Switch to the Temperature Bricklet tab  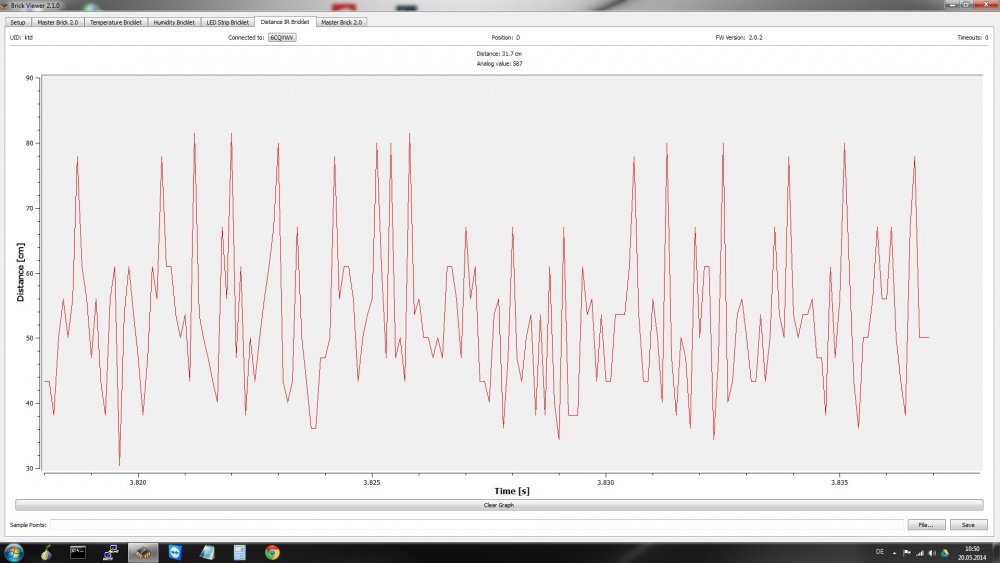[x=114, y=21]
